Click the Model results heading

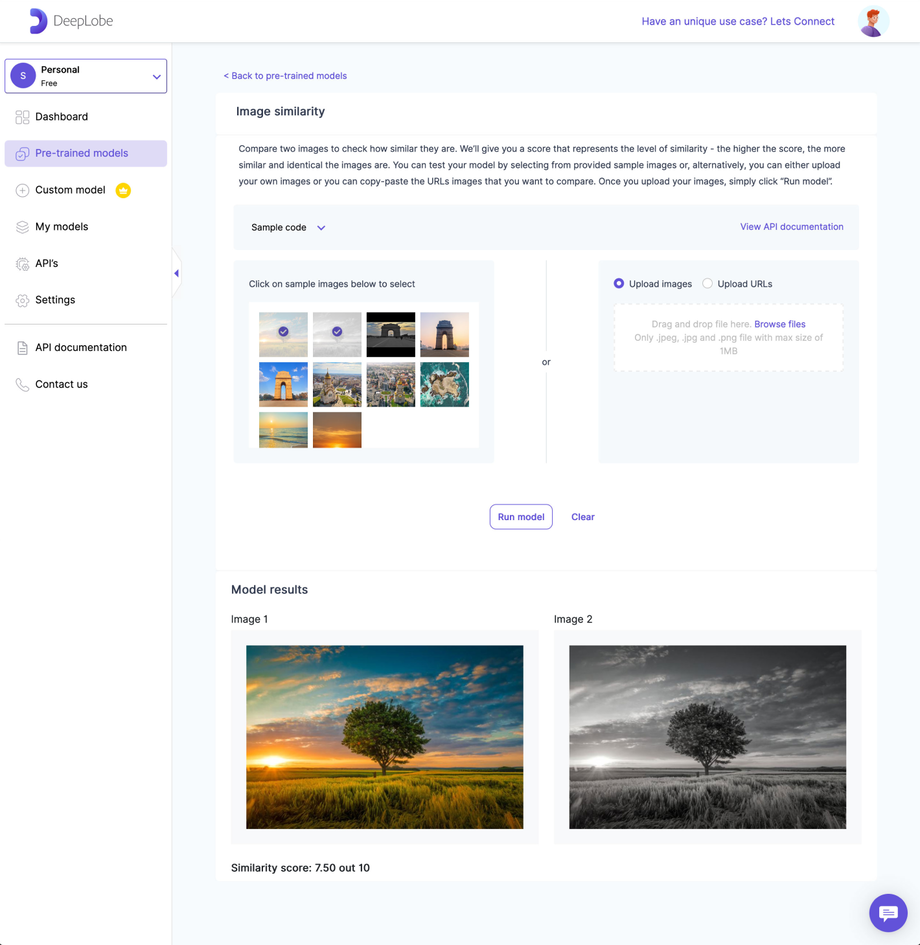269,589
